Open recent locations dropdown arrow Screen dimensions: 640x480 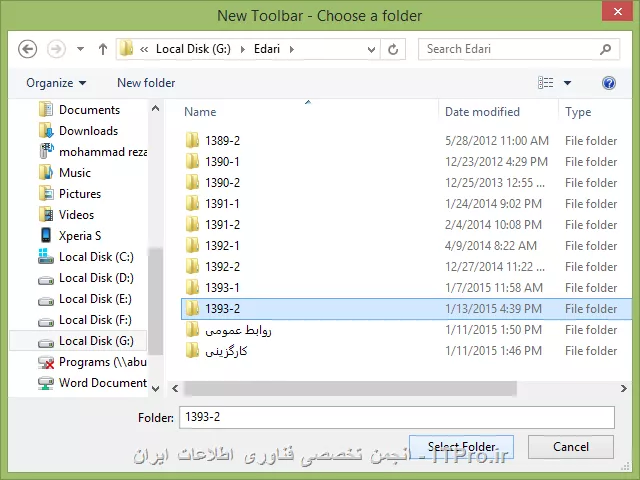(80, 49)
